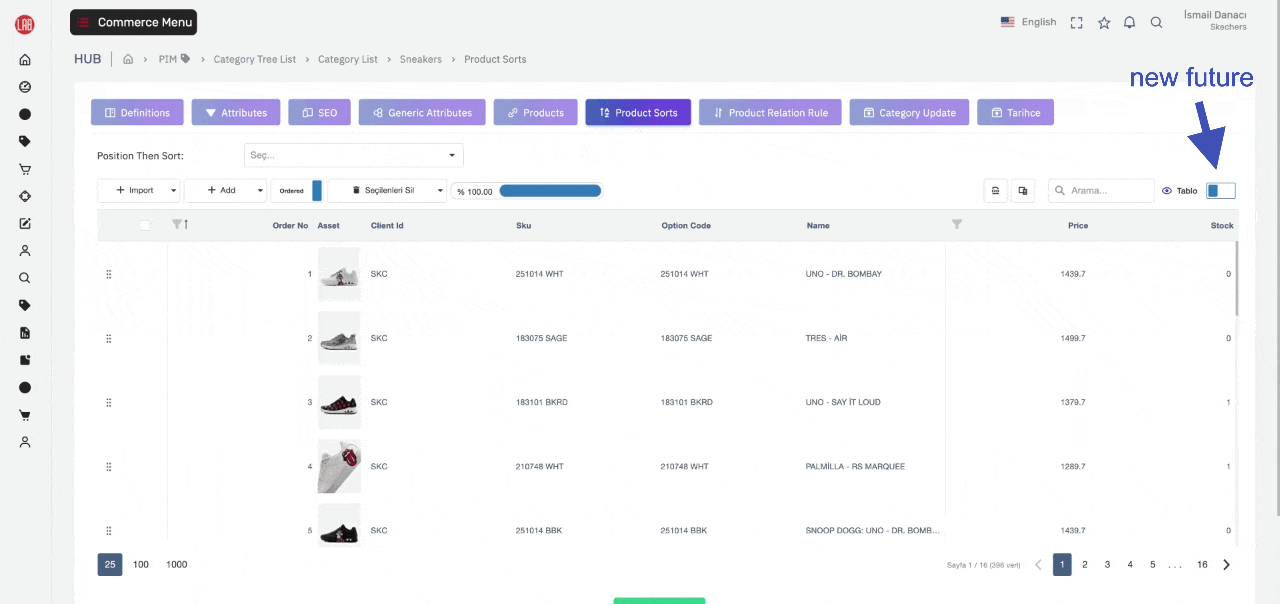Click the document file export icon button
The image size is (1280, 604).
tap(995, 191)
